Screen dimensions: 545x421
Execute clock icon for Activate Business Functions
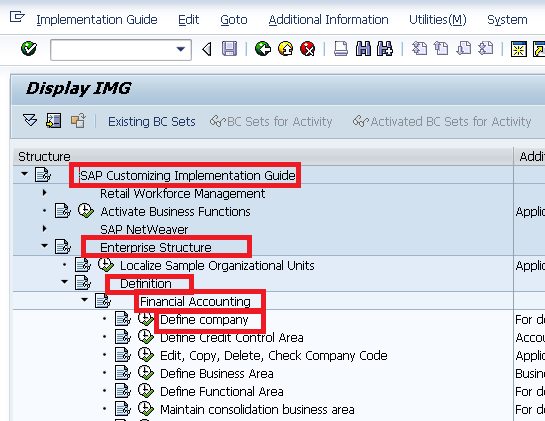(86, 211)
